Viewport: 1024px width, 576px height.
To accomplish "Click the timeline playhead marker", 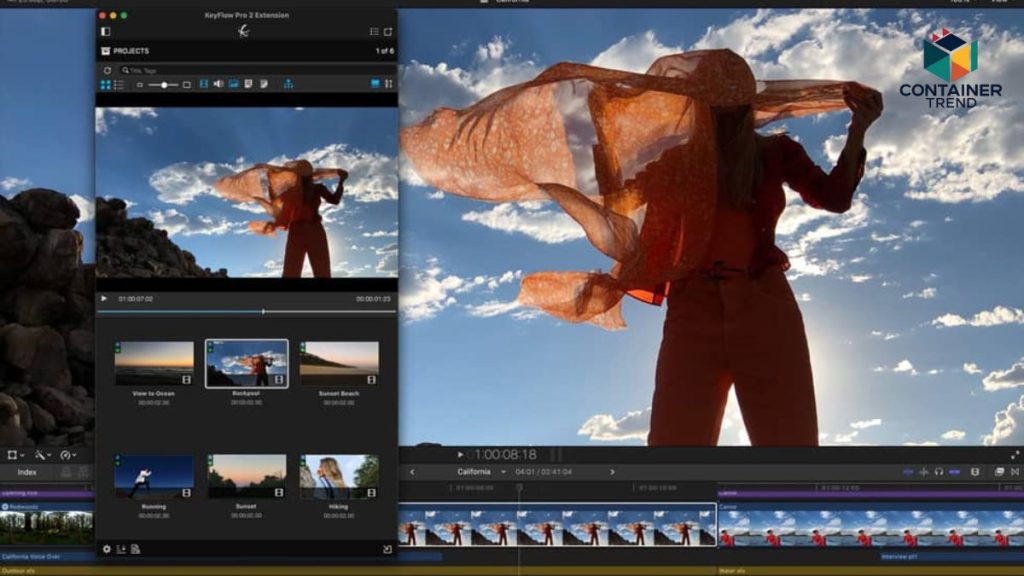I will pyautogui.click(x=519, y=487).
